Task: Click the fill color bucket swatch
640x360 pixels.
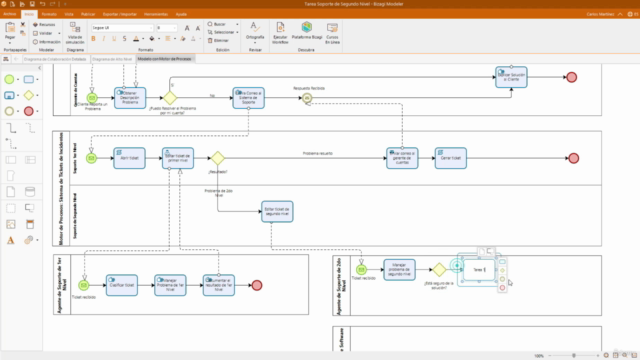Action: 152,39
